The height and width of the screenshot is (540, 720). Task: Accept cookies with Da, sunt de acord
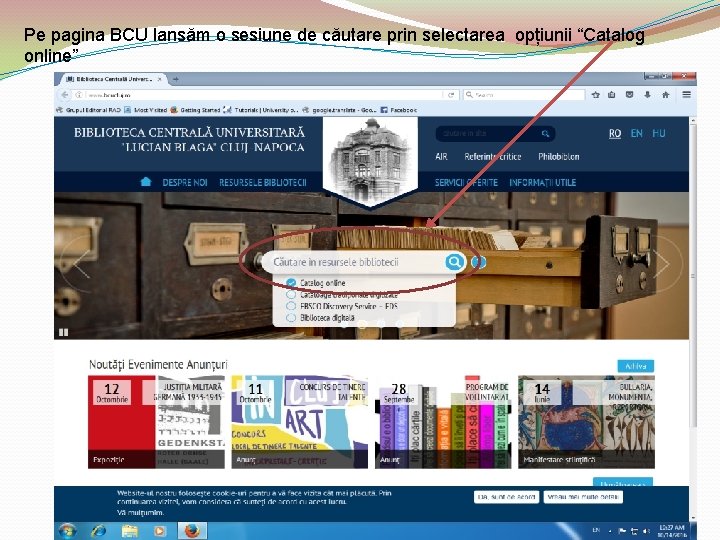tap(506, 497)
